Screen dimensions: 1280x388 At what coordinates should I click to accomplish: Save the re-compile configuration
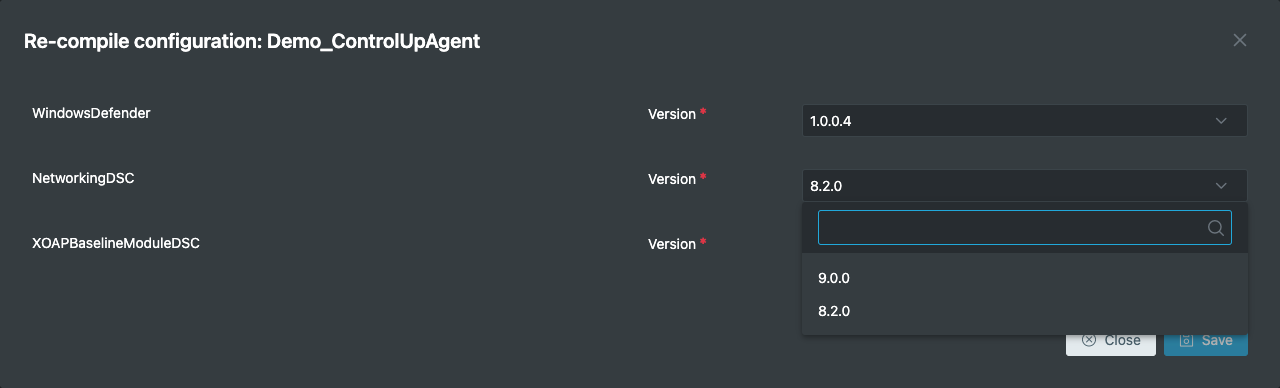tap(1205, 340)
